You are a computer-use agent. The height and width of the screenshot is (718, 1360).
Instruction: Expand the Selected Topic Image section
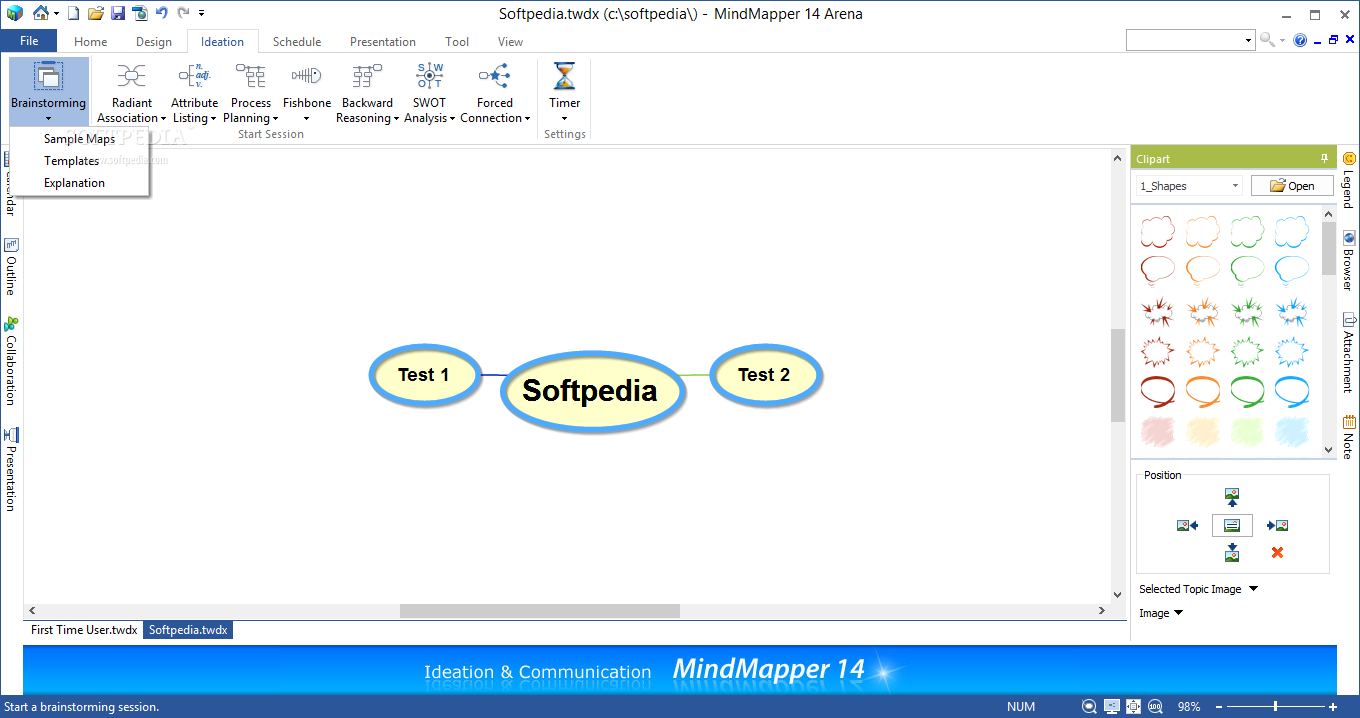tap(1253, 589)
